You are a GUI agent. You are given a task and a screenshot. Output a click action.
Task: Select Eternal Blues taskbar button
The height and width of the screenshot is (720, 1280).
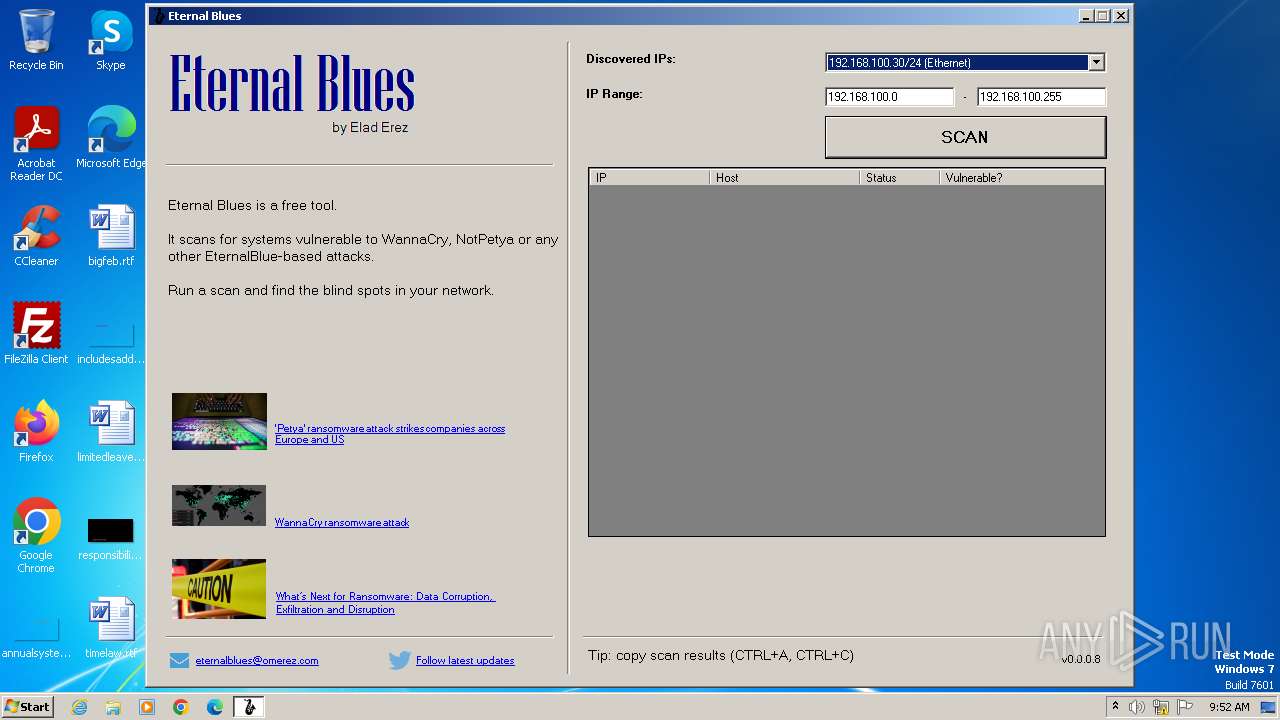(x=249, y=707)
